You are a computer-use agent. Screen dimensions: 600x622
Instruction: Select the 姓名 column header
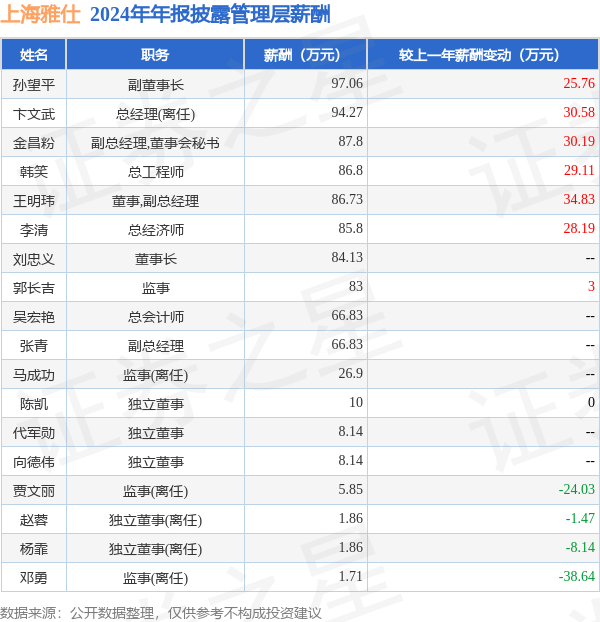34,55
